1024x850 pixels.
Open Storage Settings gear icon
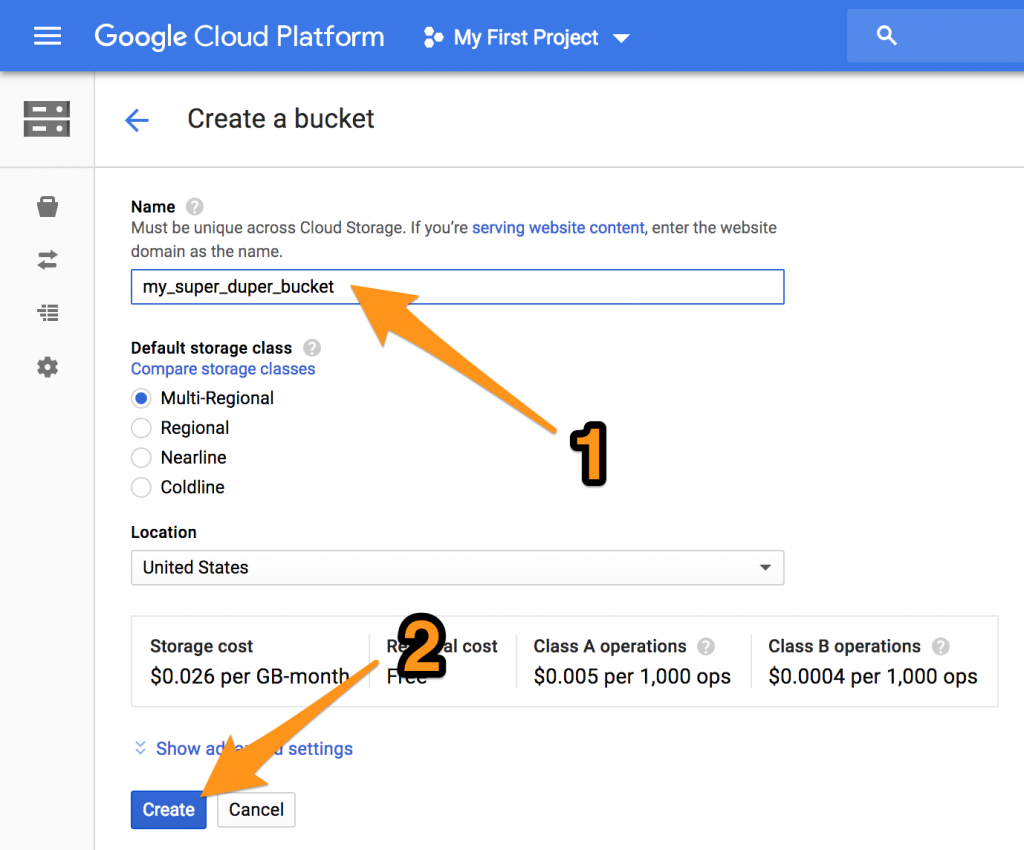coord(47,366)
